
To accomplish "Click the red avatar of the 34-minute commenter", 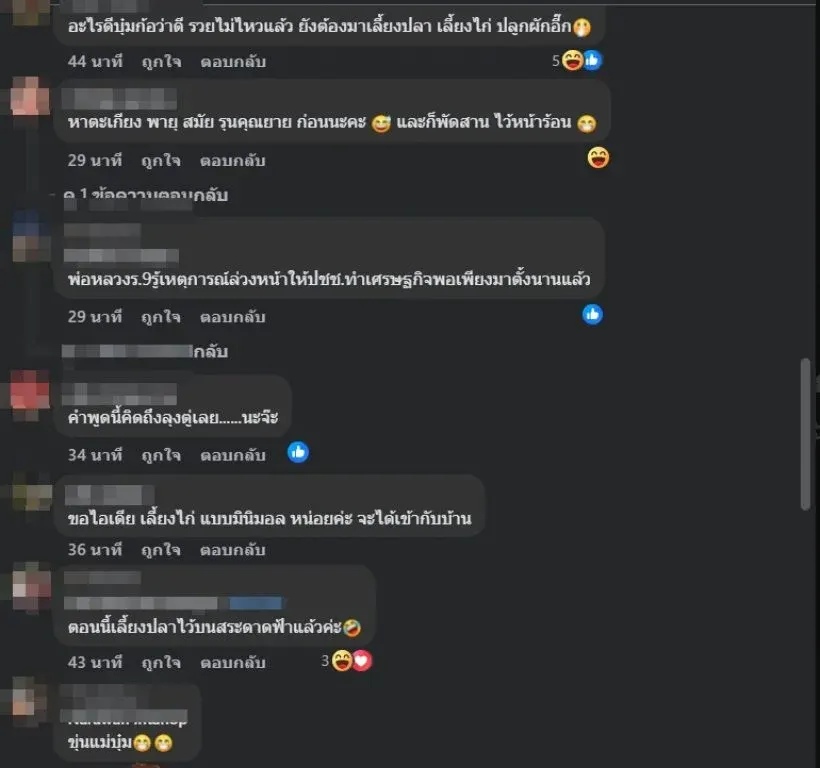I will tap(30, 389).
